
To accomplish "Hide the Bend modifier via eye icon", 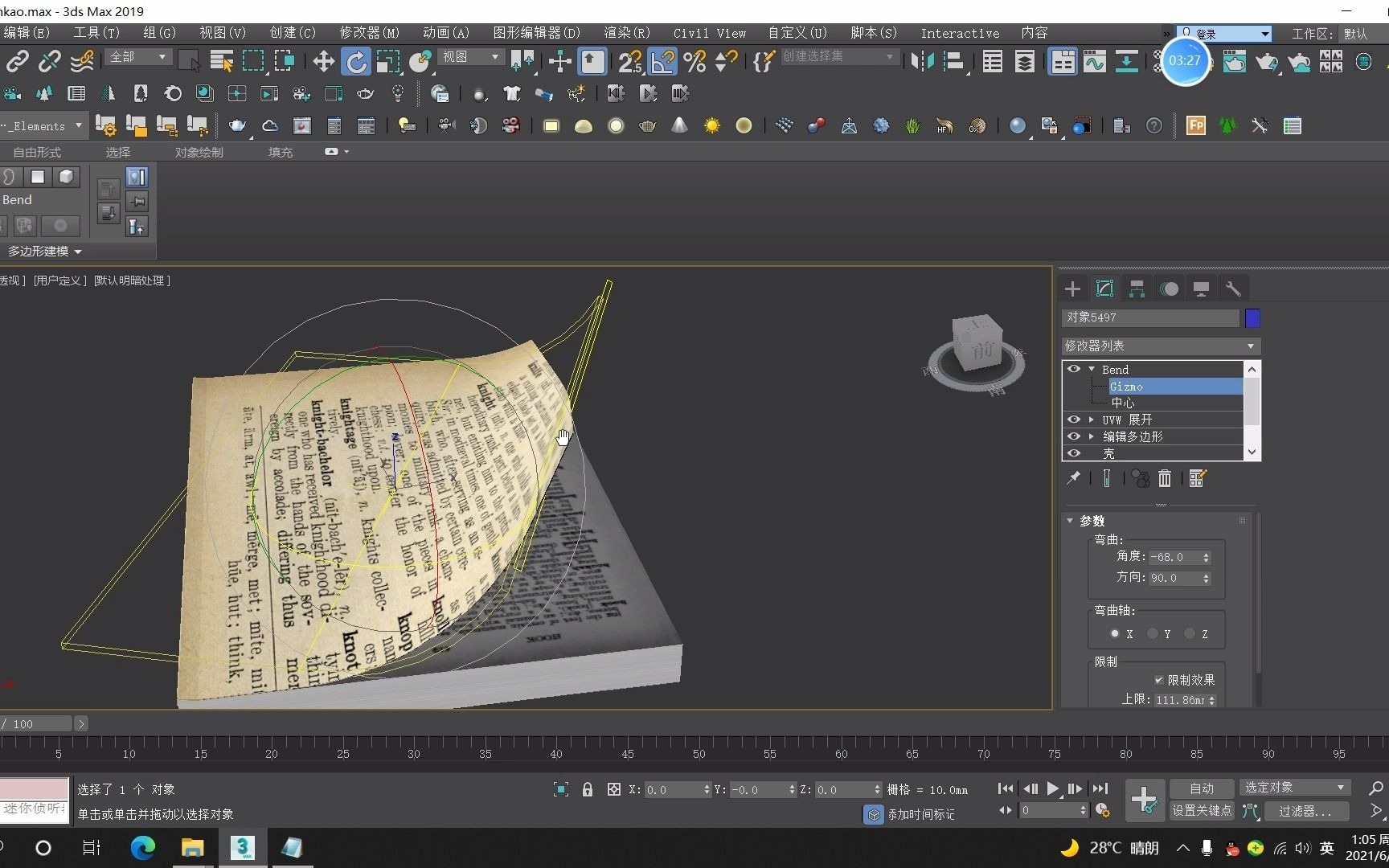I will (x=1073, y=369).
